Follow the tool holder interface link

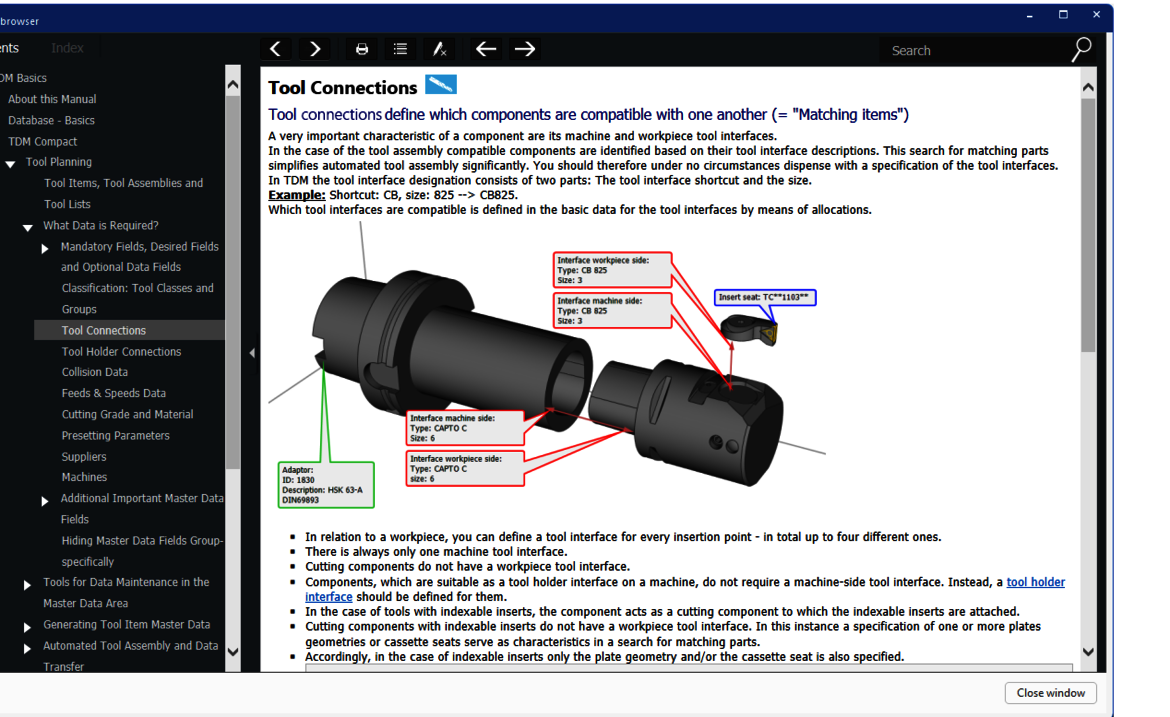(1036, 582)
